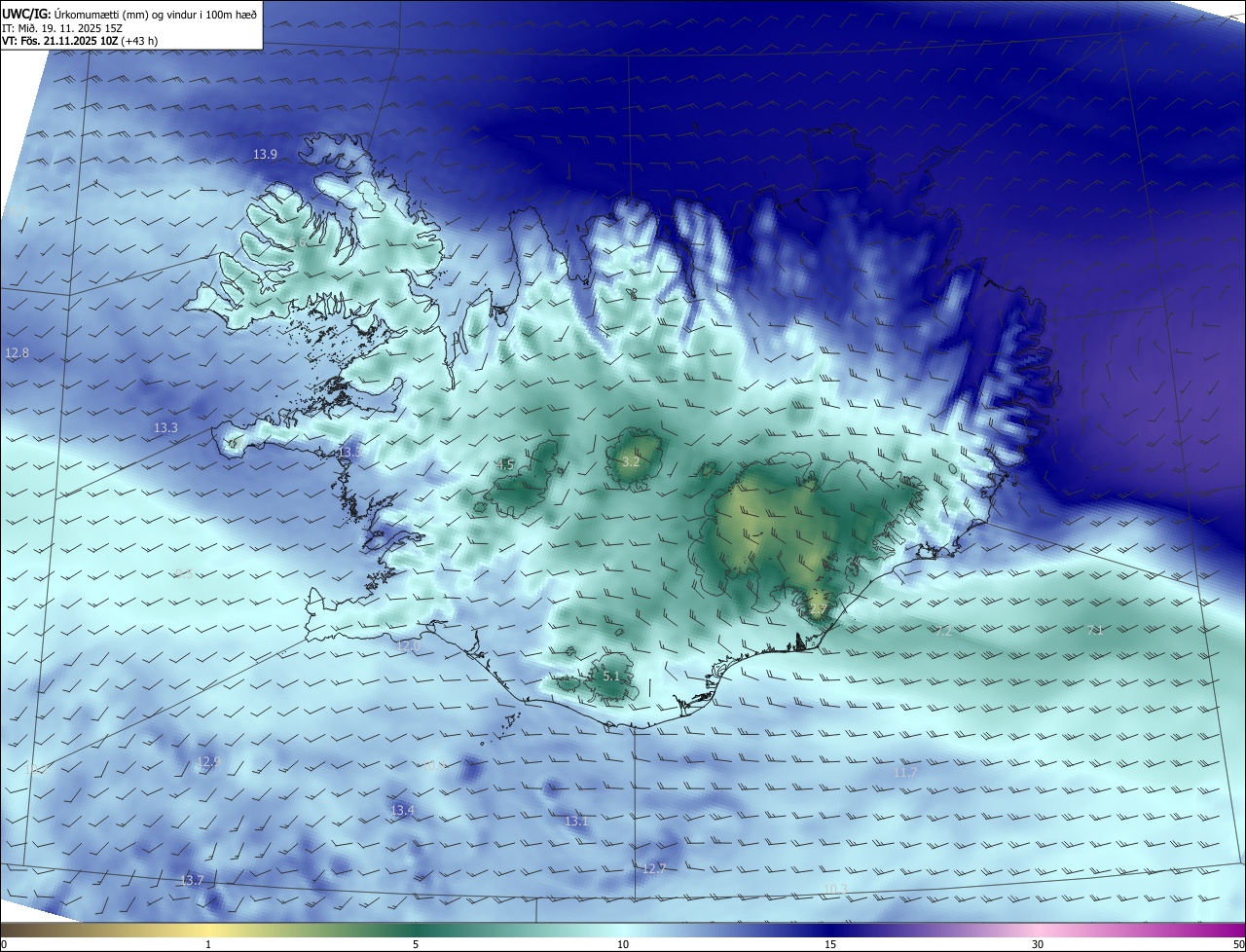Click the color scale tick labeled 50
The image size is (1246, 952).
click(1238, 944)
